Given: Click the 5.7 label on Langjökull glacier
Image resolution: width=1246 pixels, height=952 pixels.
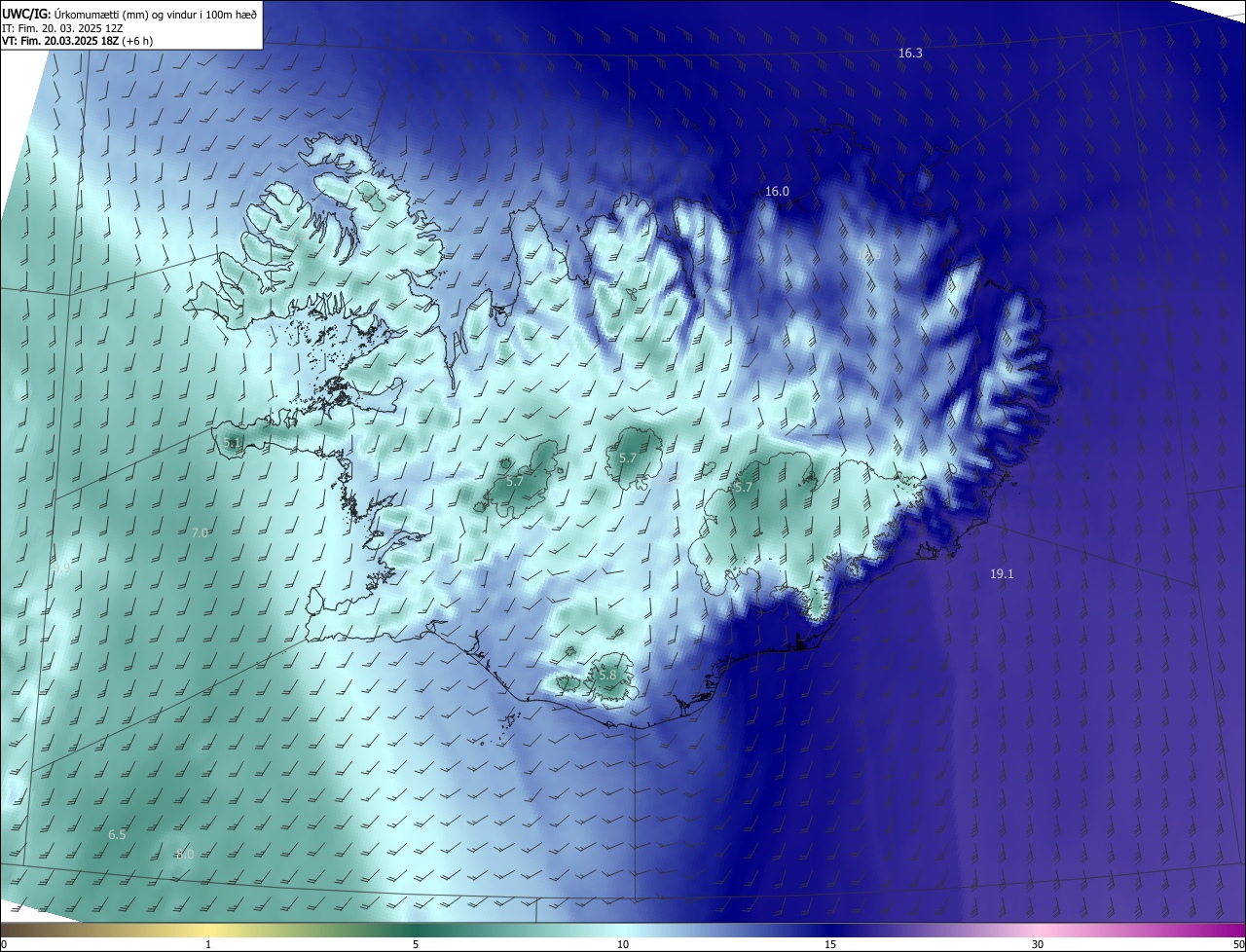Looking at the screenshot, I should point(515,482).
